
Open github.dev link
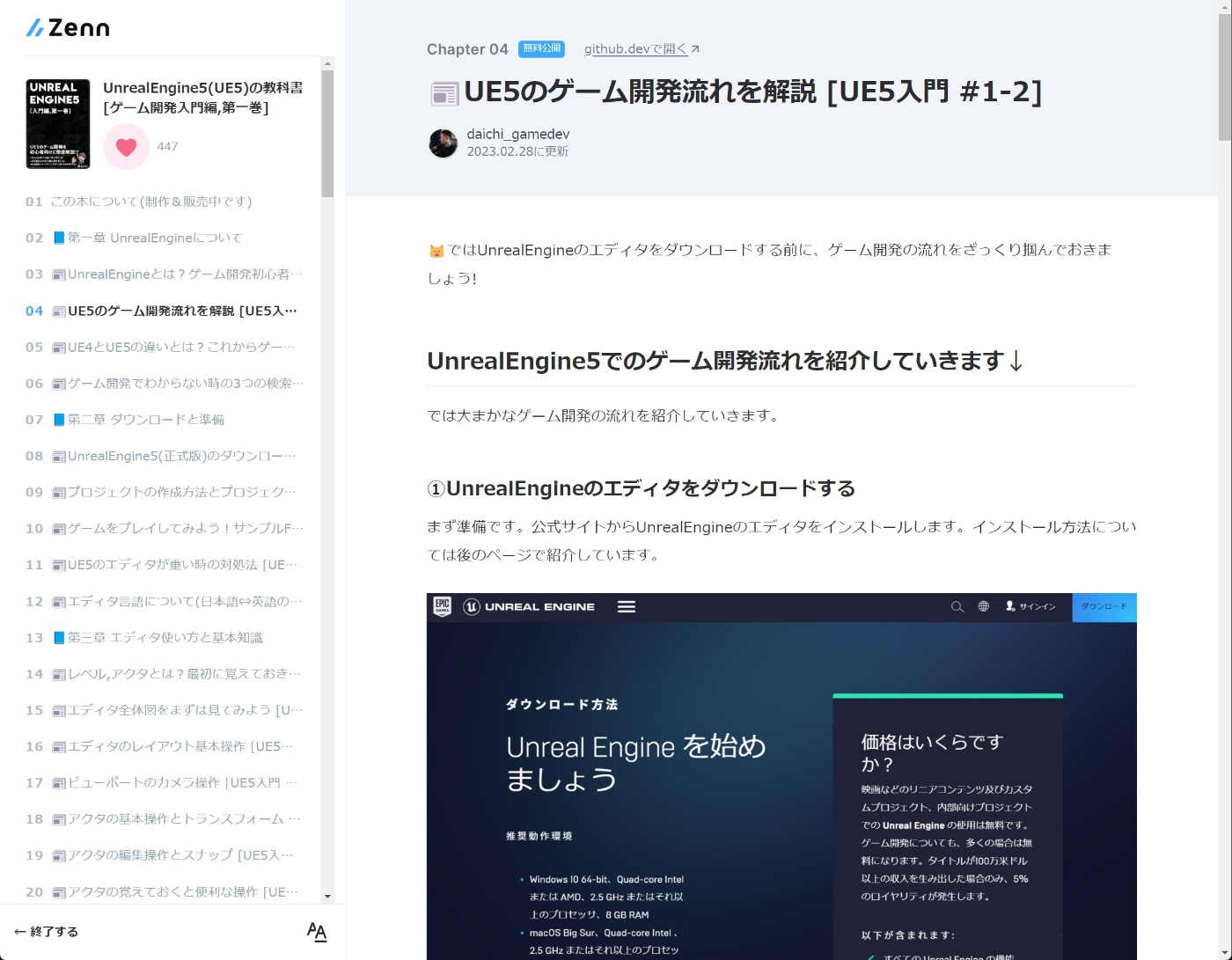point(642,49)
